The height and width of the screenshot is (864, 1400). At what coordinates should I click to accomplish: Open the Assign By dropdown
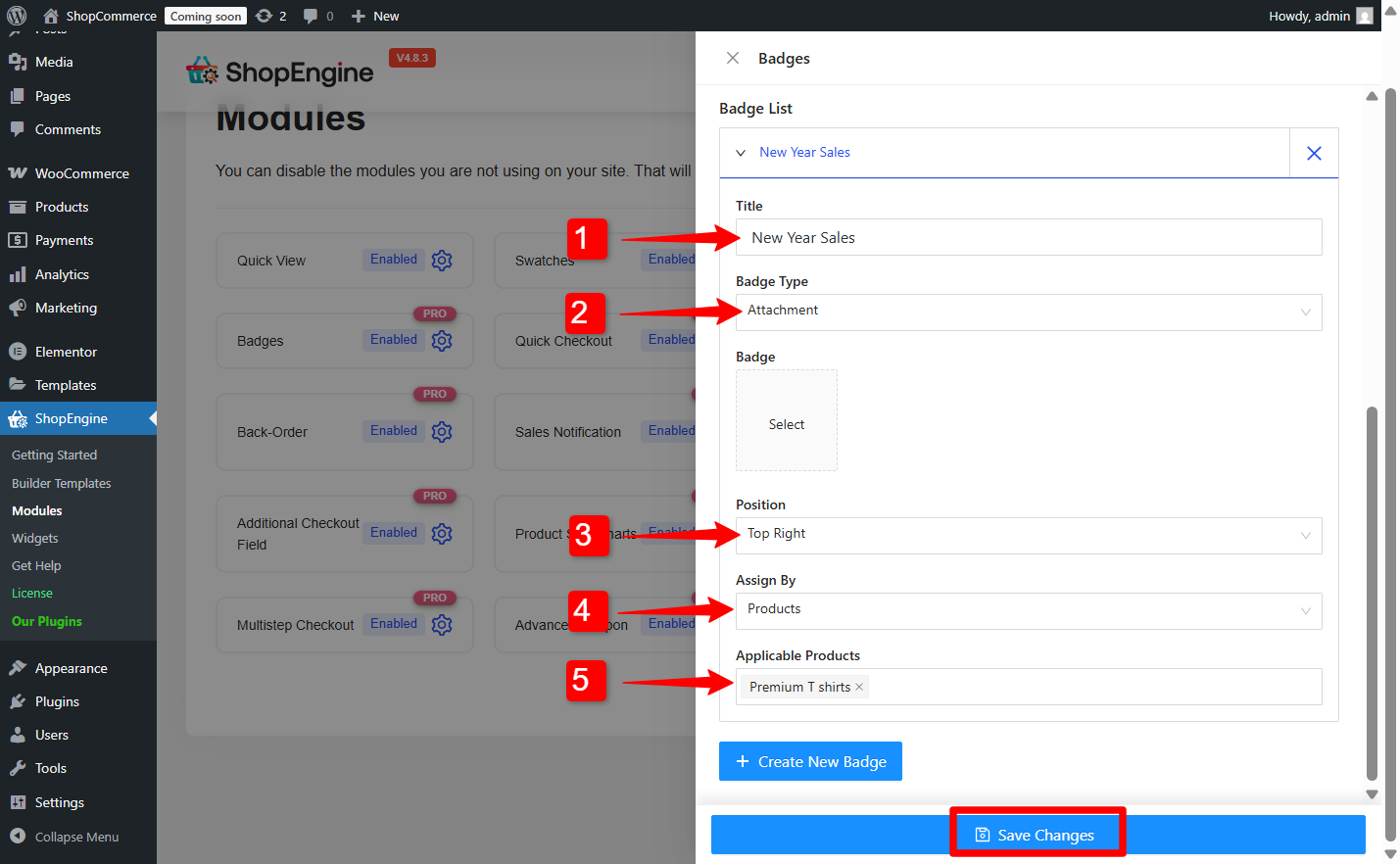[1029, 610]
